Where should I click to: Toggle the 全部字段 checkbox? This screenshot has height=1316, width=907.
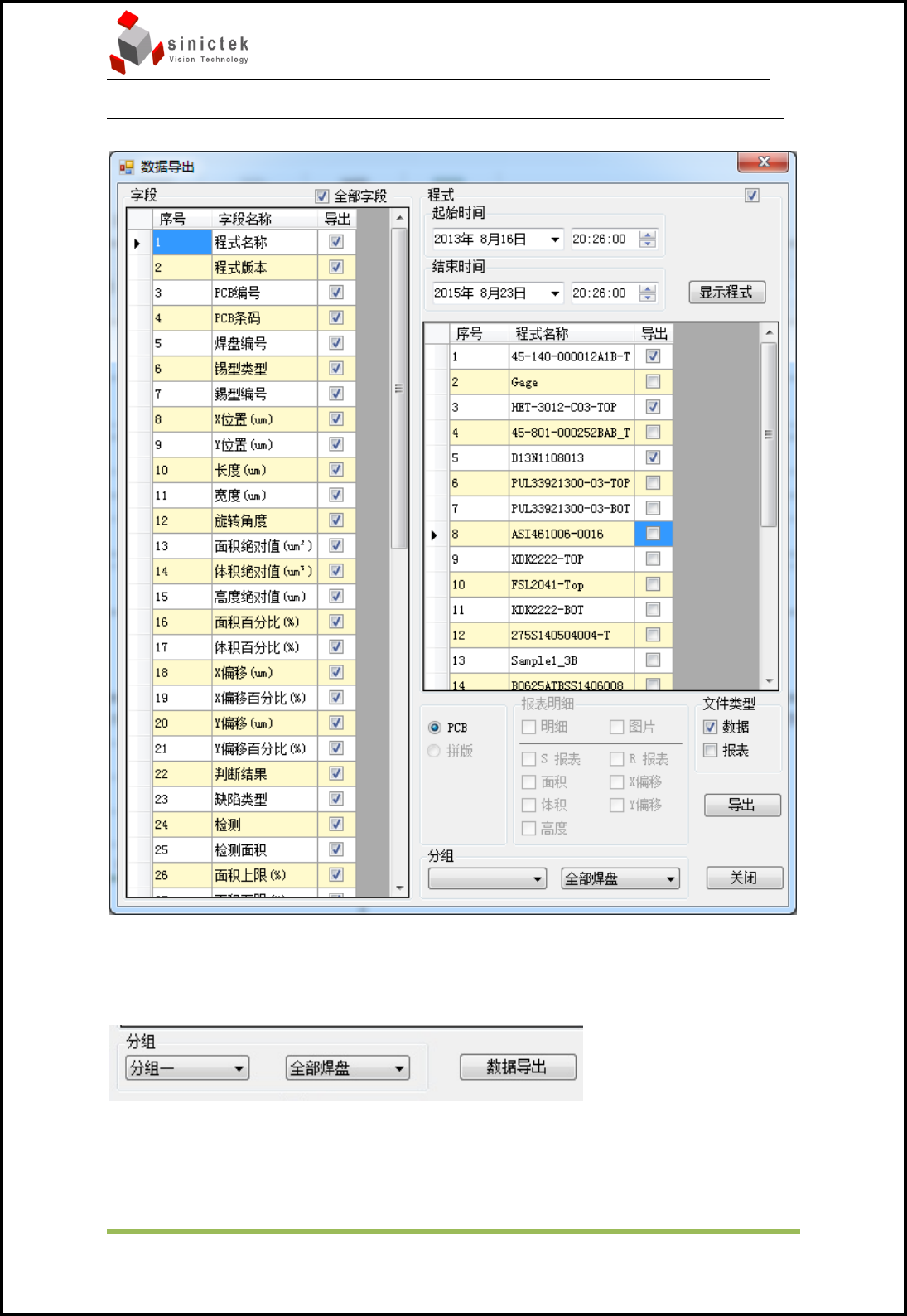(322, 196)
